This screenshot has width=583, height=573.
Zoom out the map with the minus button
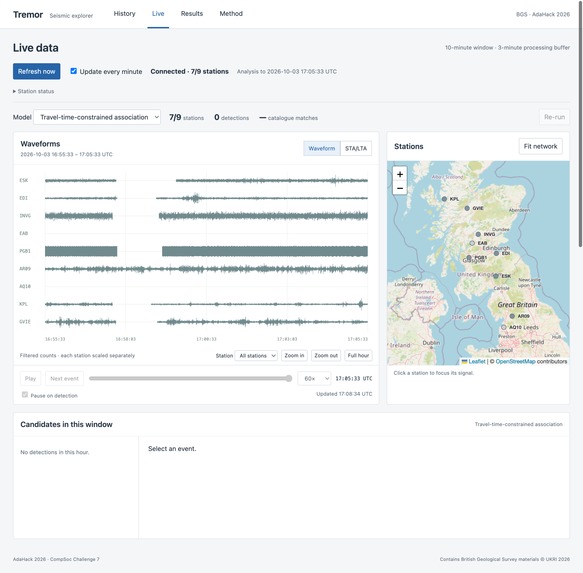pyautogui.click(x=400, y=188)
